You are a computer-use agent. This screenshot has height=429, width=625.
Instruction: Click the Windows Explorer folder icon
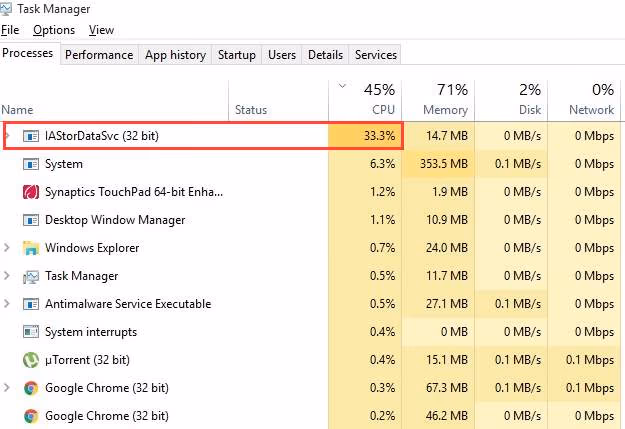31,248
